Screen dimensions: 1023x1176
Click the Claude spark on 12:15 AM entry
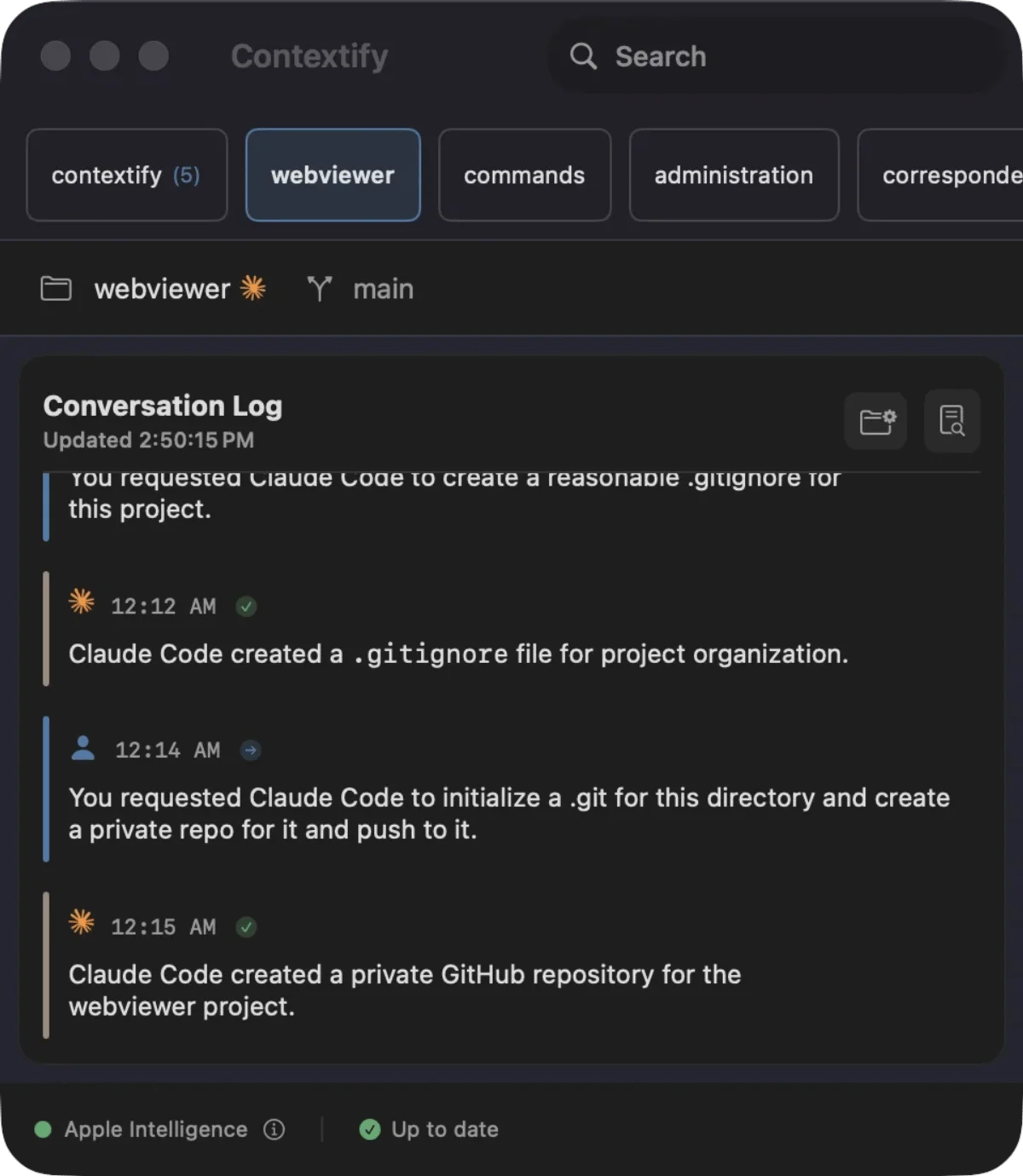(82, 922)
